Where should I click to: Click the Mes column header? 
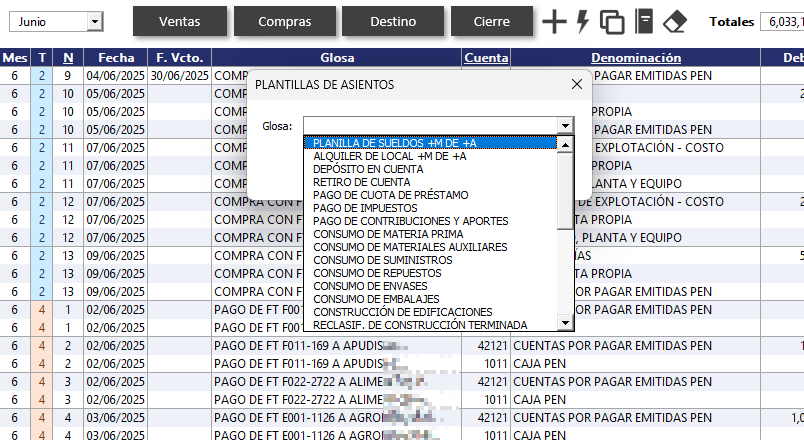15,57
